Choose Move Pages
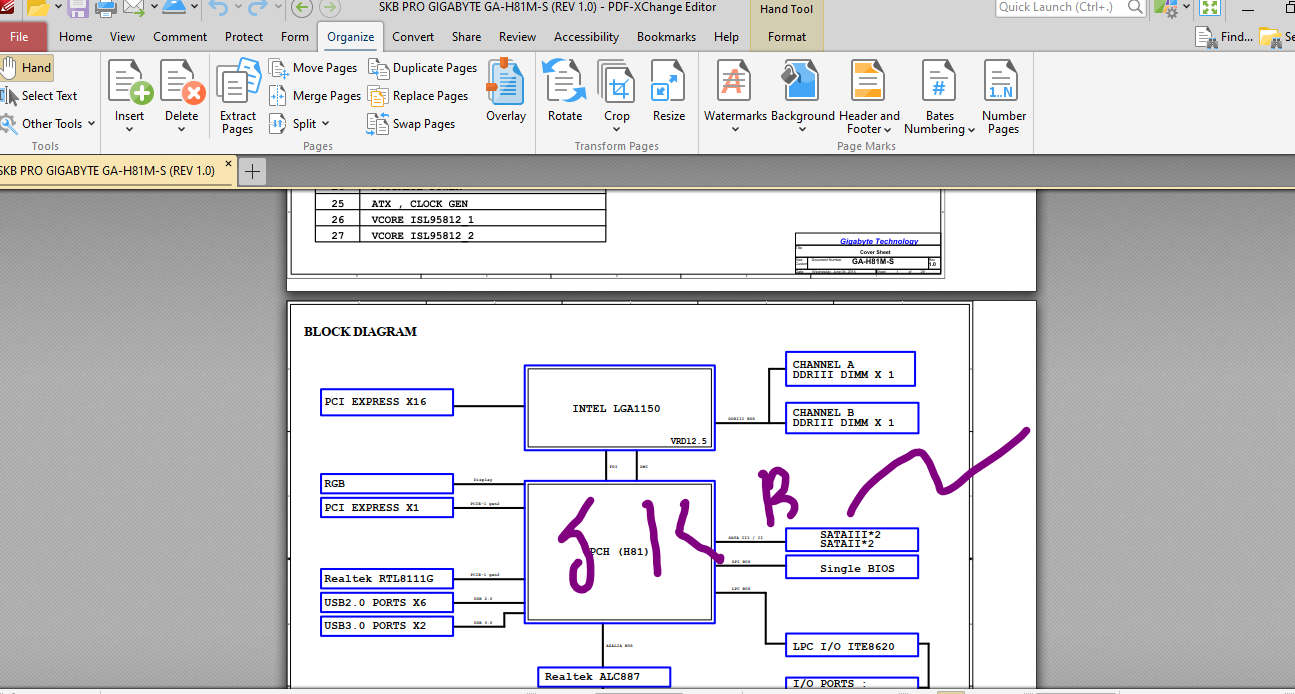Image resolution: width=1295 pixels, height=694 pixels. [x=313, y=68]
